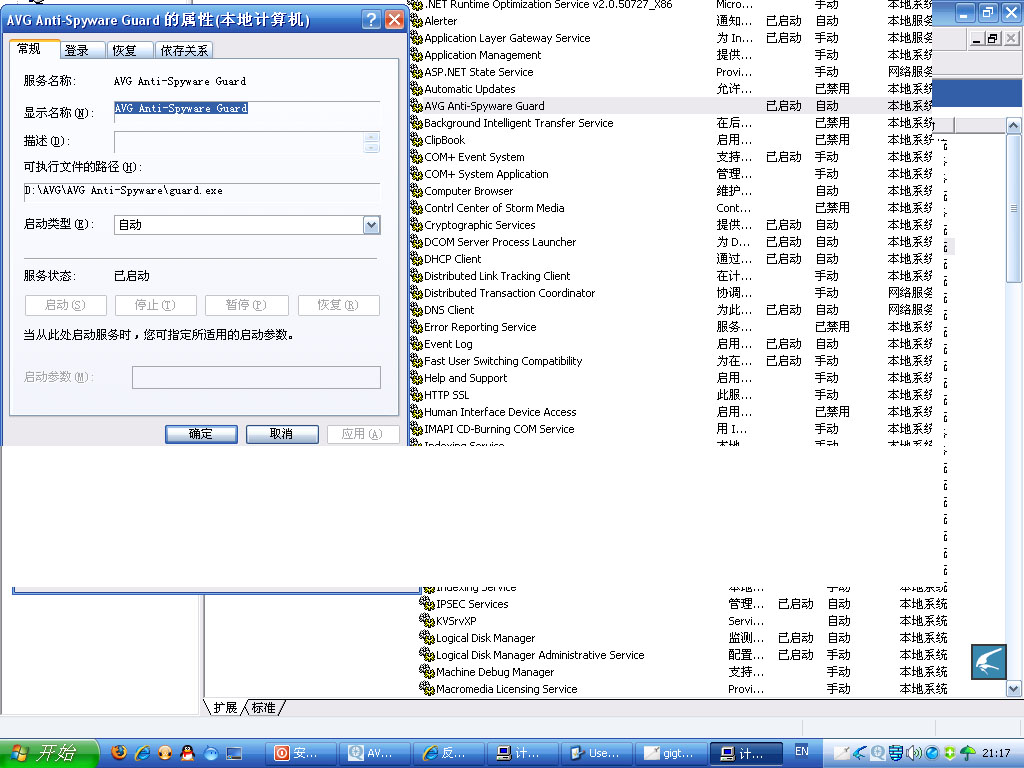Click the 恢复(R) service button
Image resolution: width=1024 pixels, height=768 pixels.
(338, 305)
